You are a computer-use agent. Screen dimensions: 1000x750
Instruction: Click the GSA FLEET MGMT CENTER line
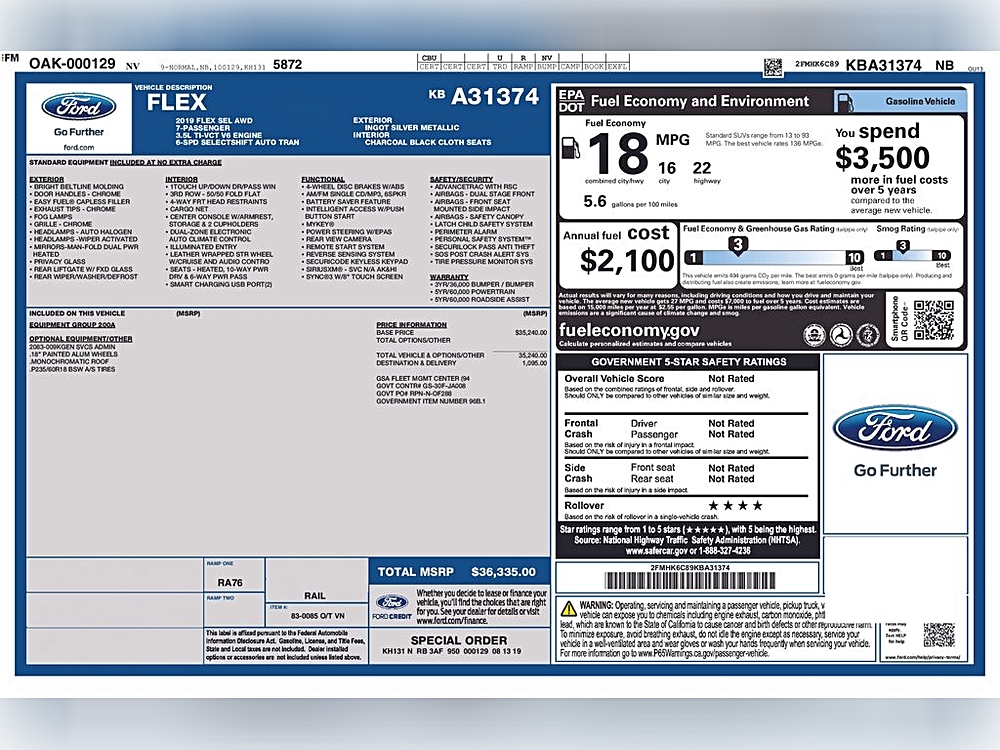click(423, 379)
